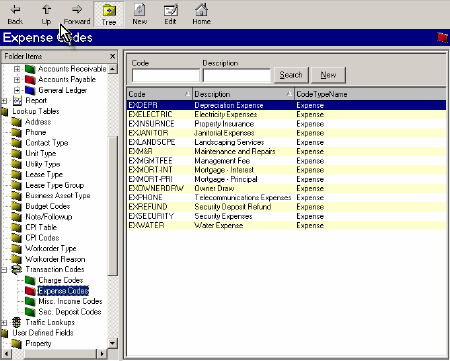Click the New button beside Search

328,75
